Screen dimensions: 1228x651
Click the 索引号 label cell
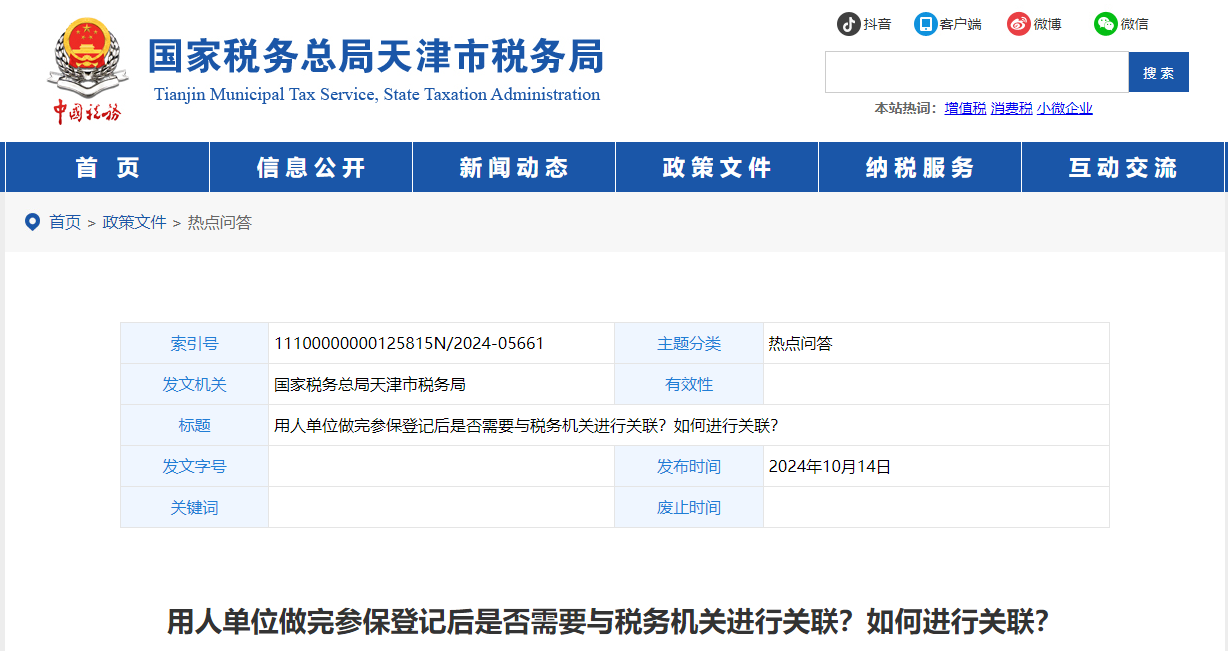coord(194,343)
